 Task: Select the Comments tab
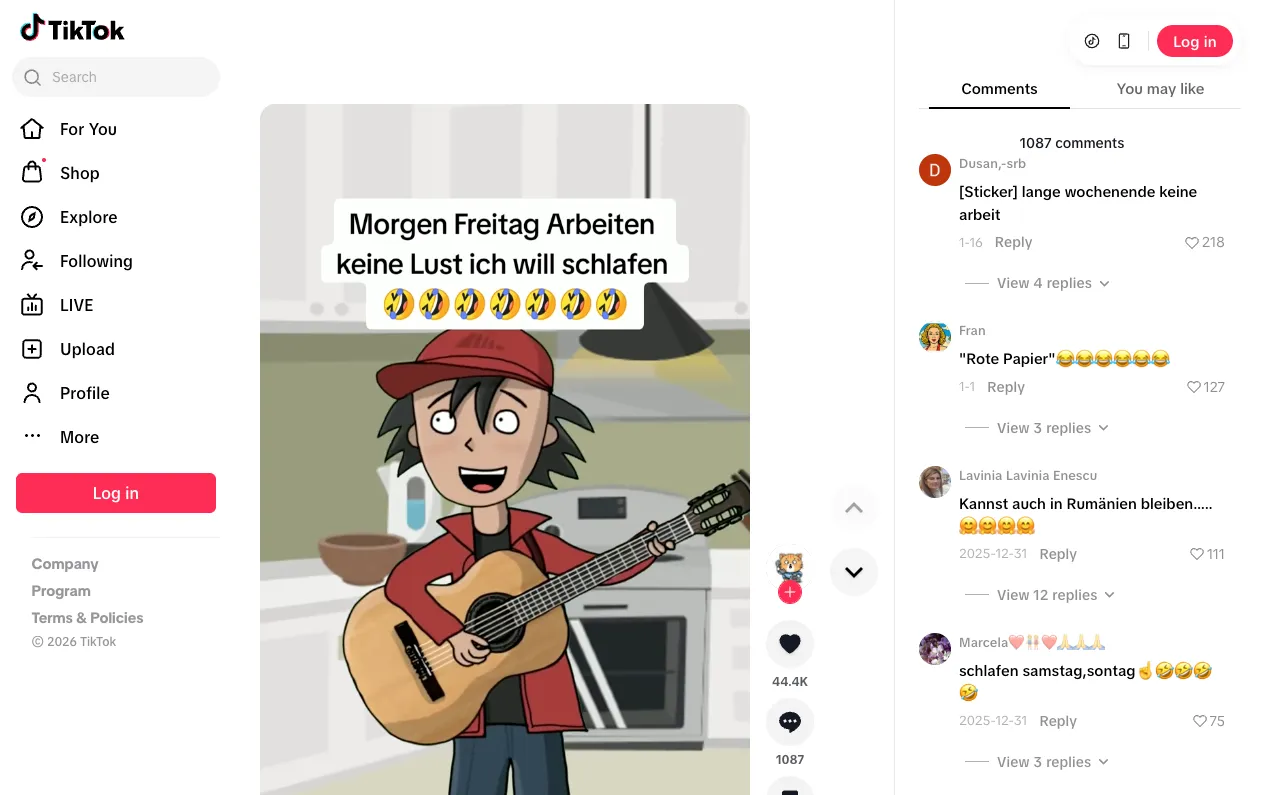pyautogui.click(x=999, y=89)
